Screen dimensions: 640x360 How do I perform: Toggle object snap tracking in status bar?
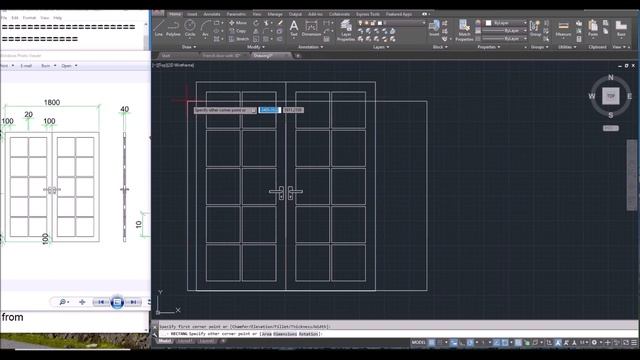pyautogui.click(x=497, y=343)
